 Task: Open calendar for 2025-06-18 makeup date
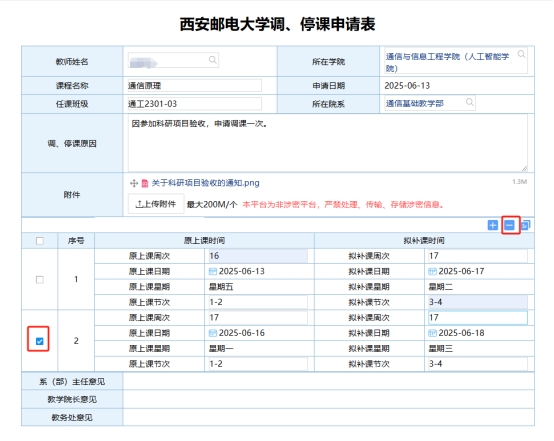(x=432, y=333)
